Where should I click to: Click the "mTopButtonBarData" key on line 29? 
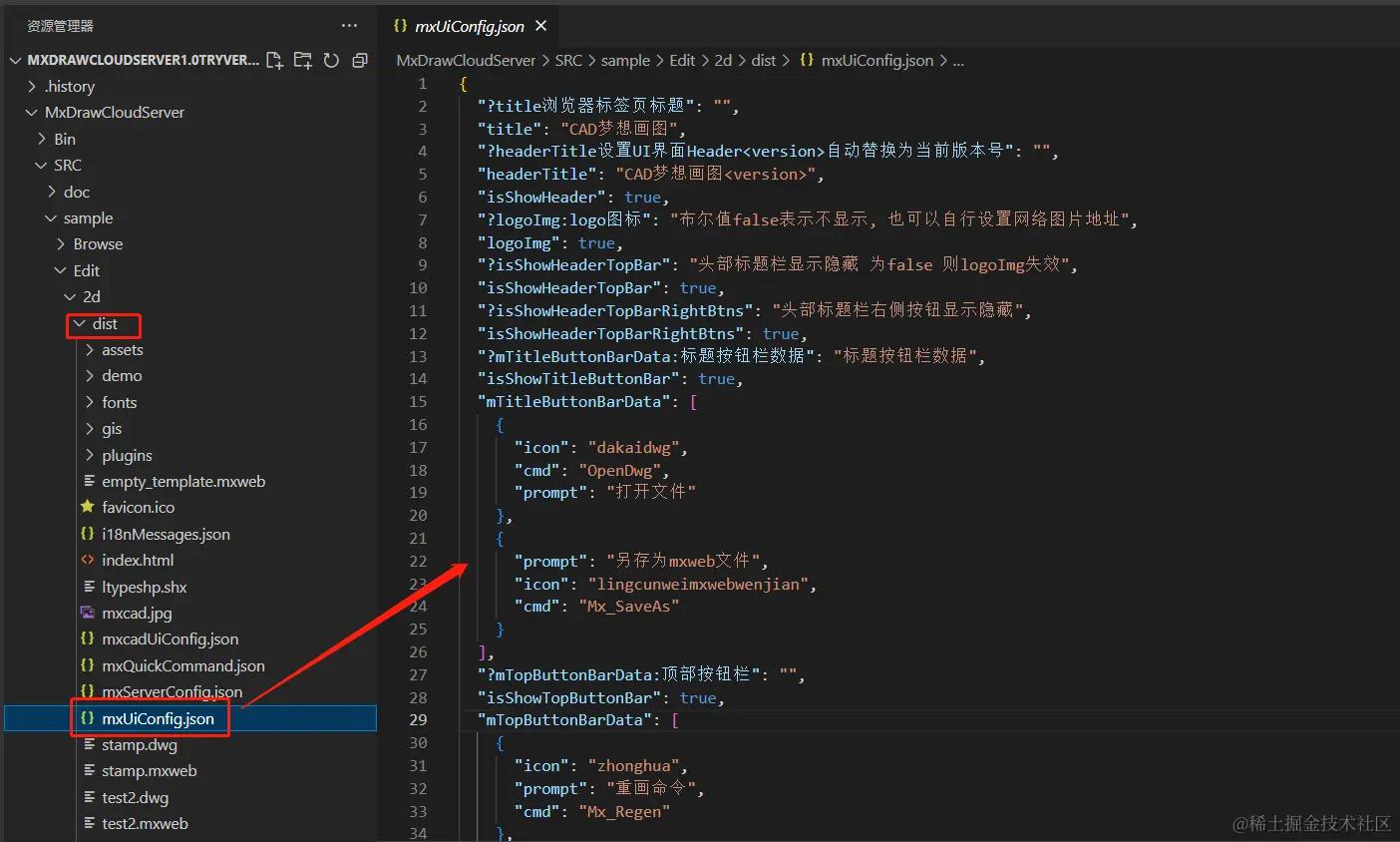point(565,720)
